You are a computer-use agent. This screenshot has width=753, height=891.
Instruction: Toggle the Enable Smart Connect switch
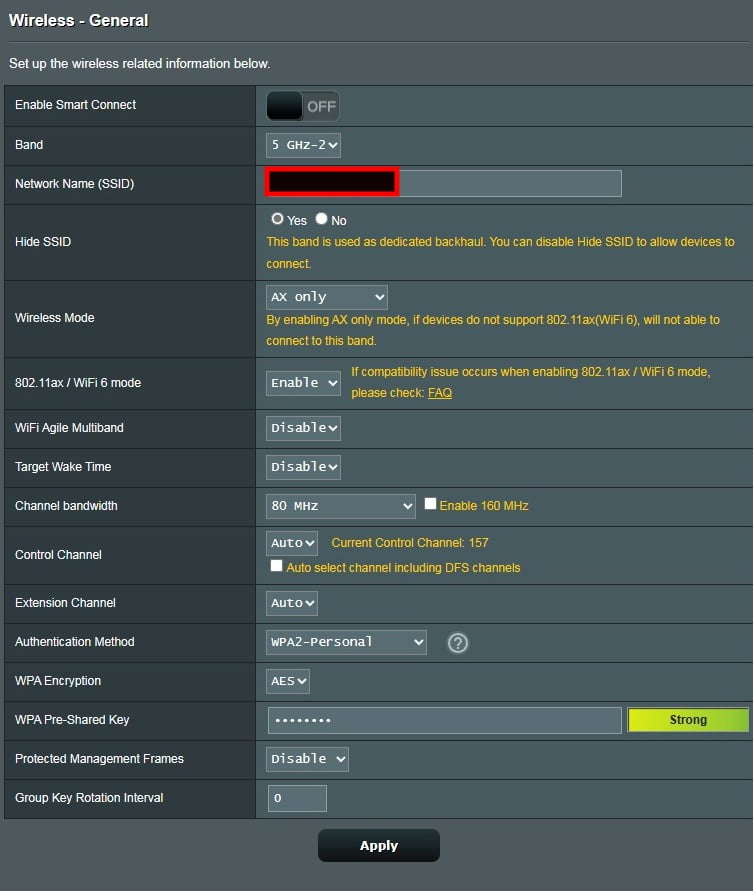click(302, 106)
